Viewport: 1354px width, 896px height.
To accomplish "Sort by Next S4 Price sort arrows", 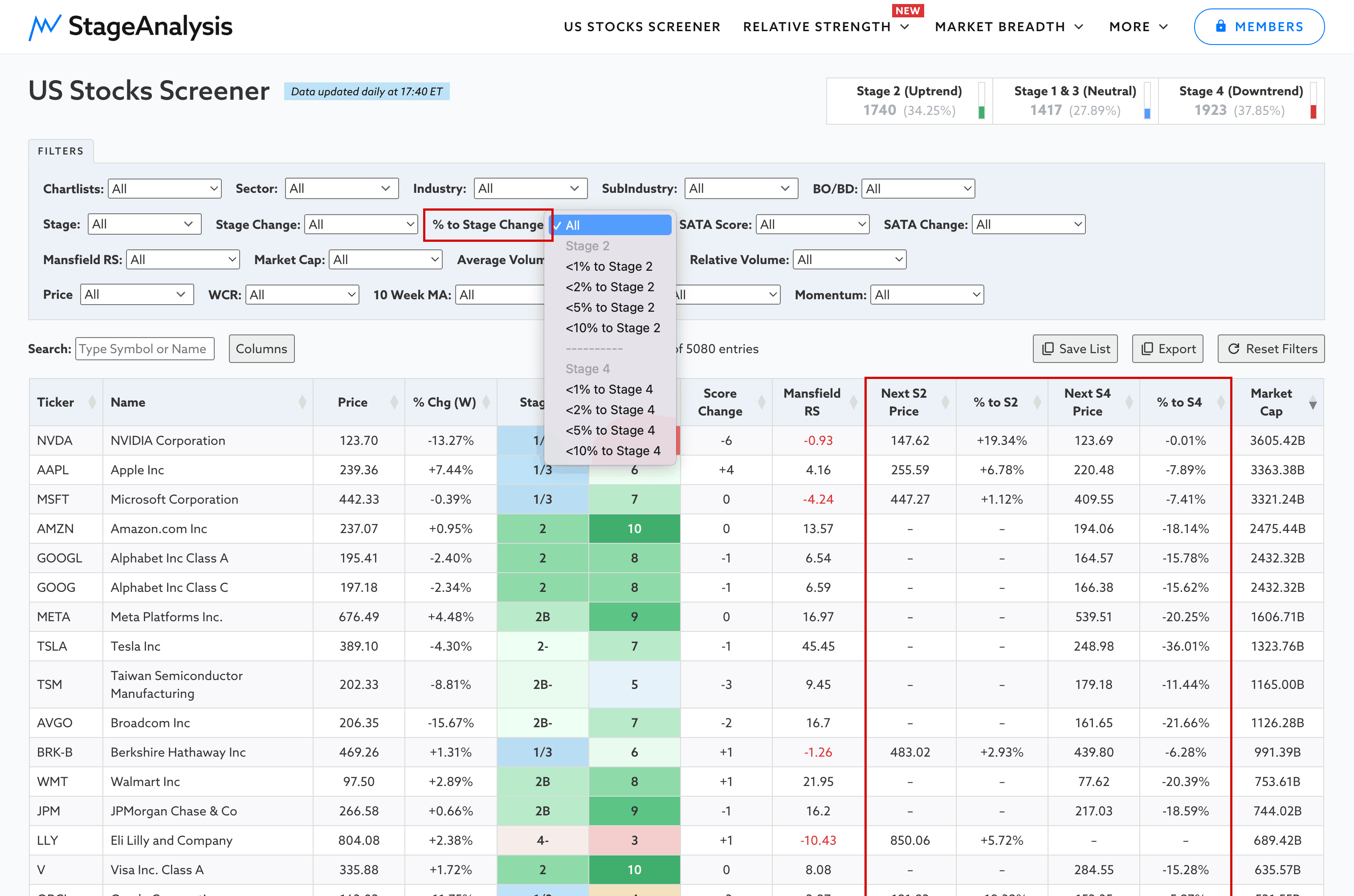I will click(x=1130, y=402).
